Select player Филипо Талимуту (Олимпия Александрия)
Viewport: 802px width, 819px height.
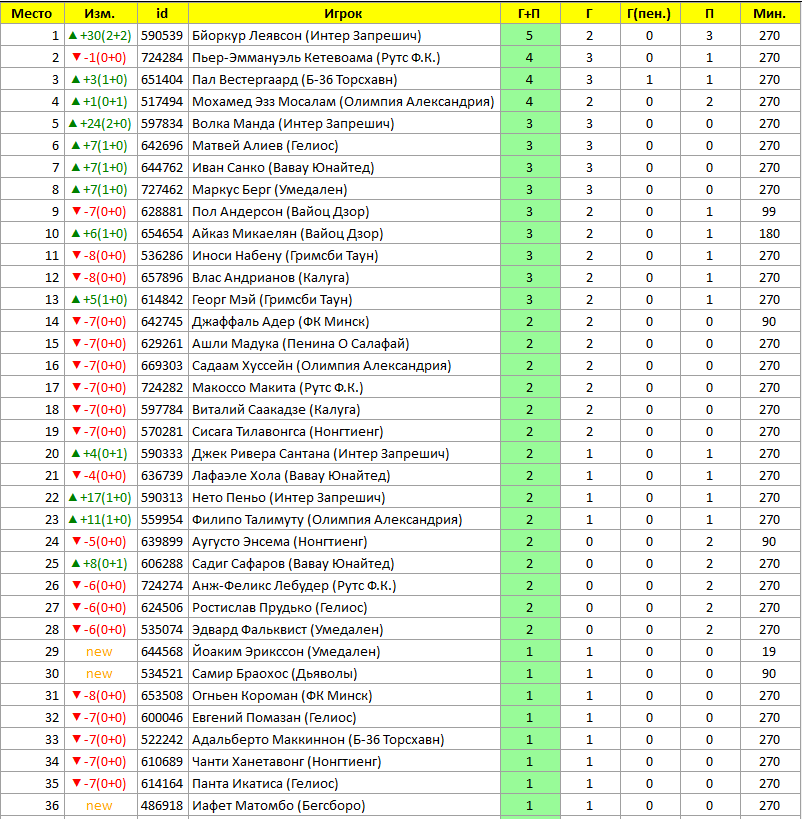(x=327, y=519)
